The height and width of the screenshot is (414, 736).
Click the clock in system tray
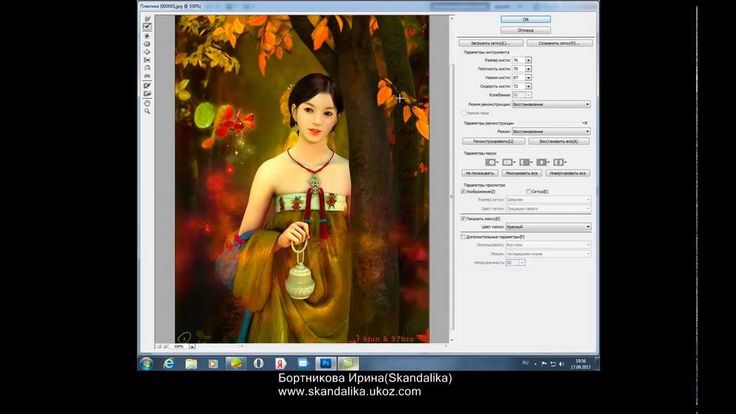tap(581, 364)
